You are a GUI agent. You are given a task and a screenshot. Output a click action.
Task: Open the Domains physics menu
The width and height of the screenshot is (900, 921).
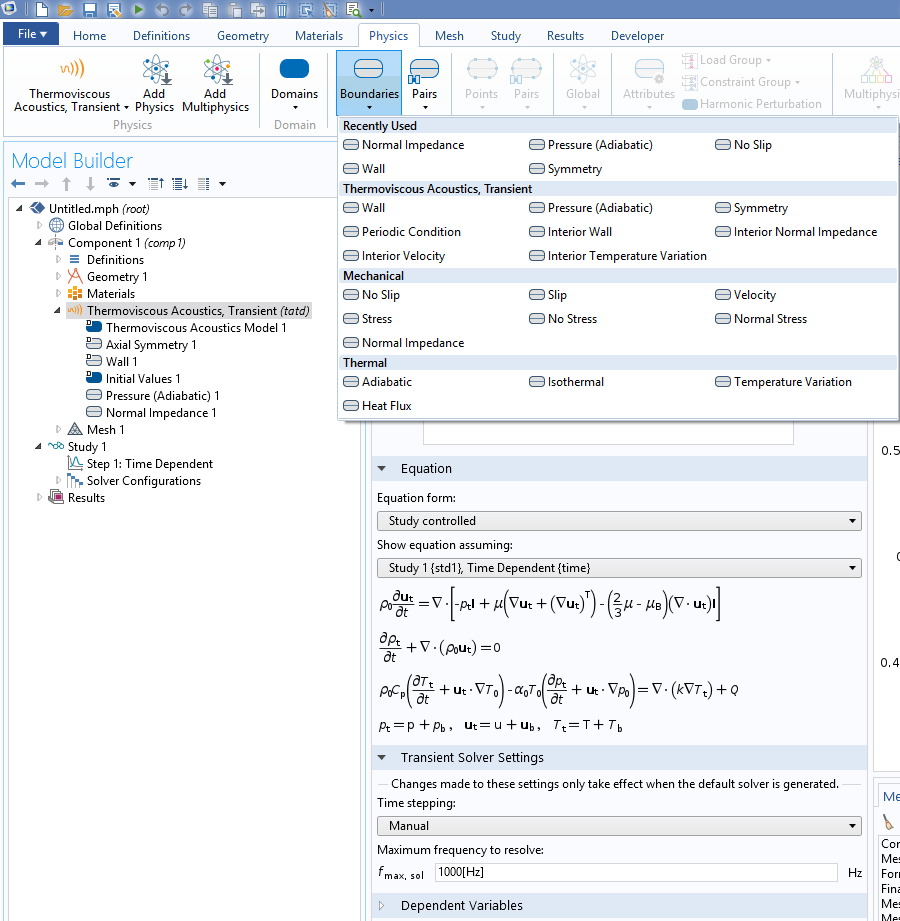pos(294,83)
